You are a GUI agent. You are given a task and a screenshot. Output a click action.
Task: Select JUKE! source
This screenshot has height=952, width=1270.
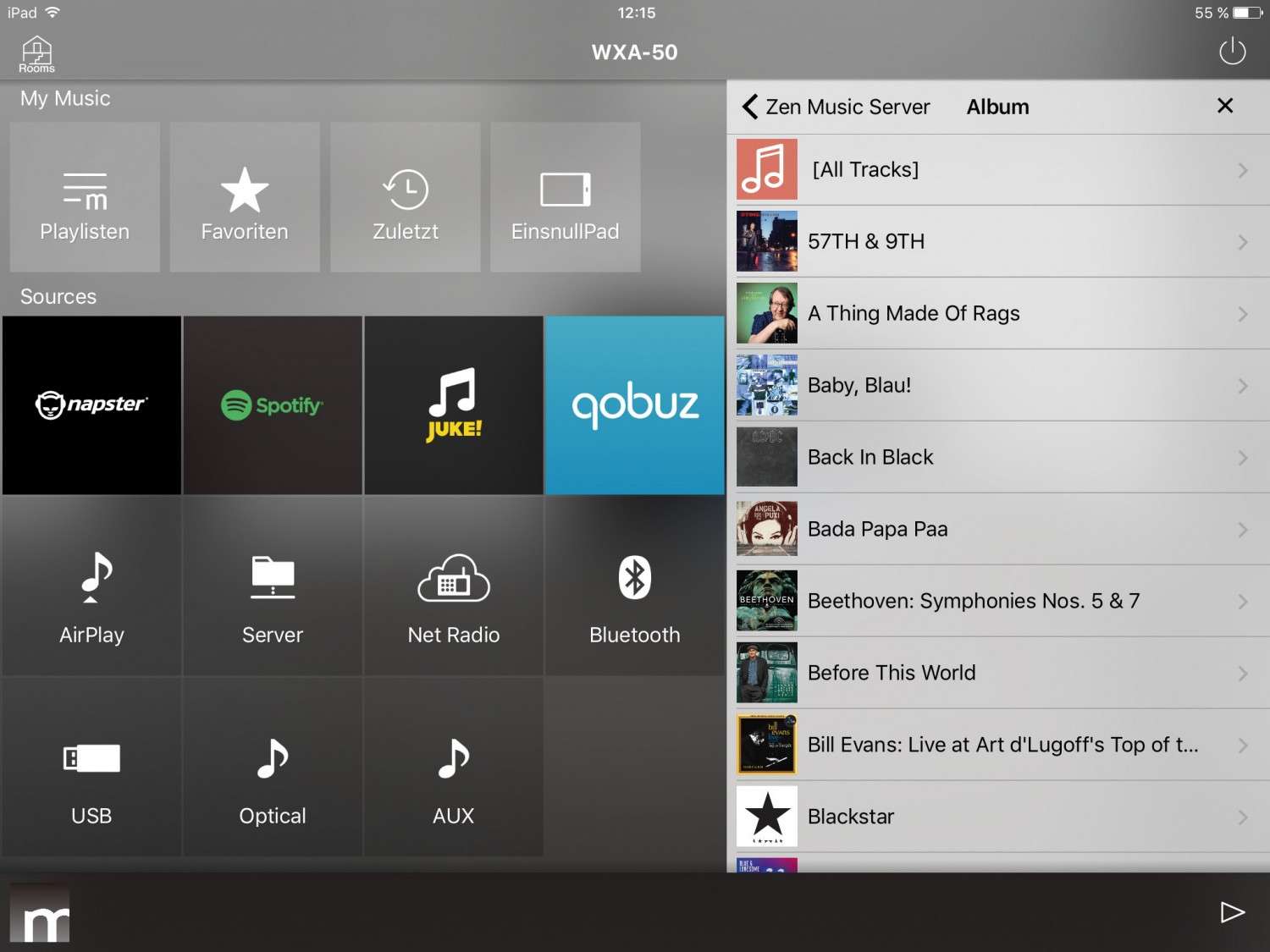pos(454,405)
